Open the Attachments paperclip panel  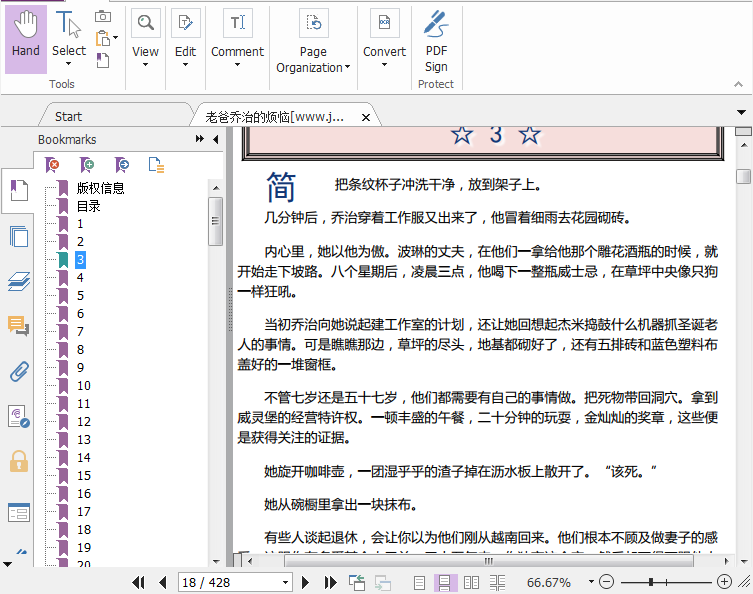(x=18, y=372)
